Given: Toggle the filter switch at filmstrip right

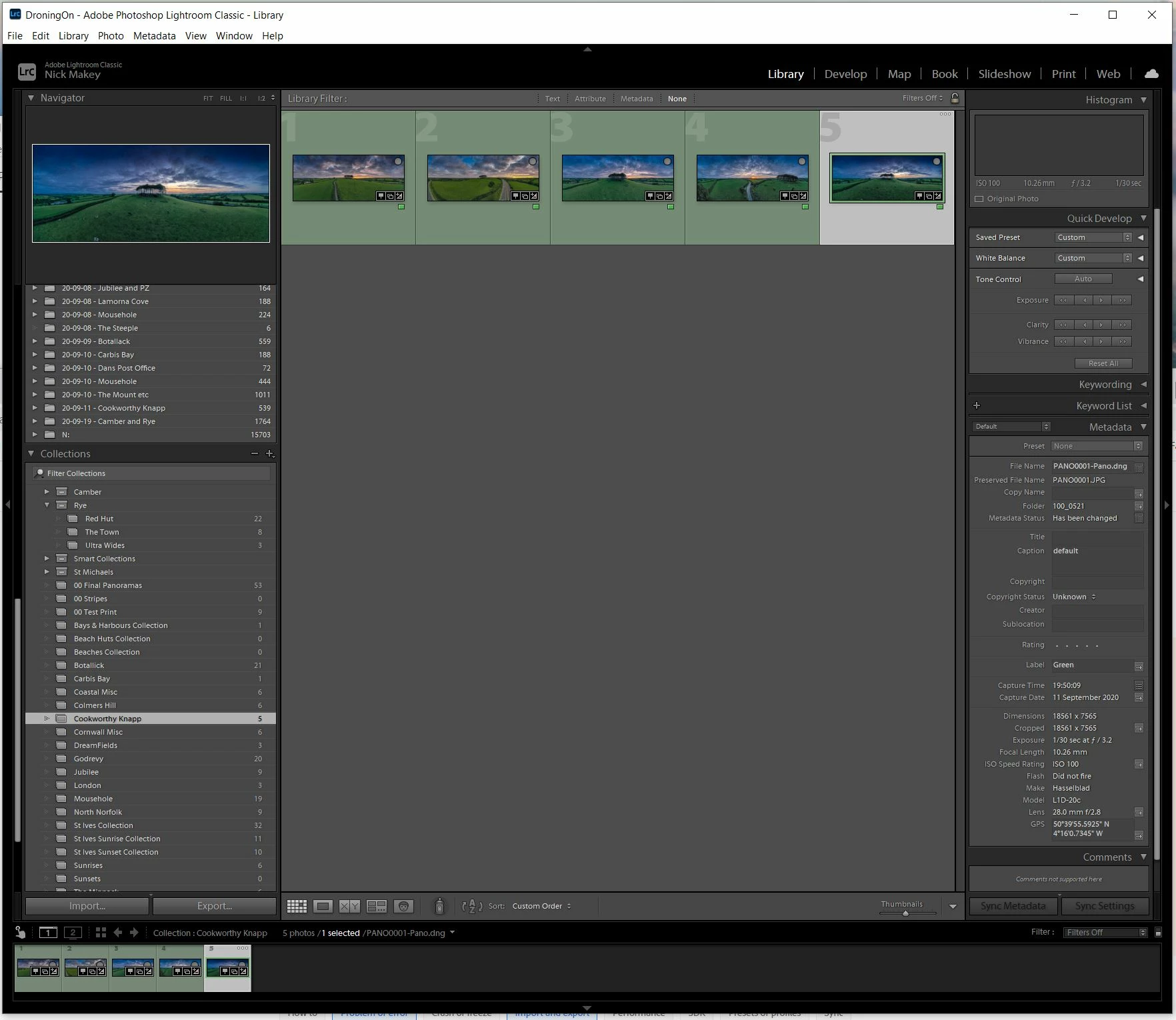Looking at the screenshot, I should 1158,932.
